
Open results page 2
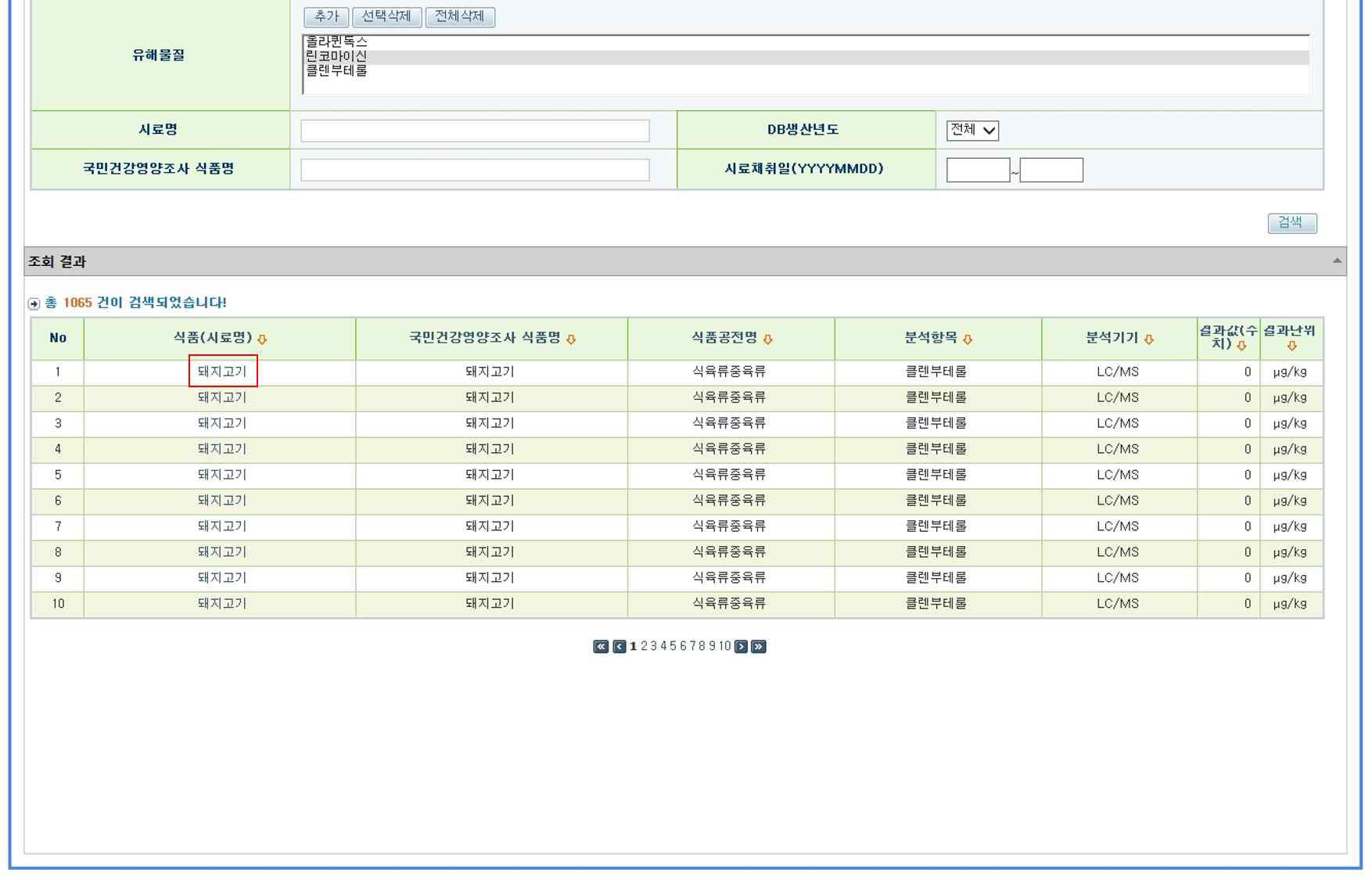(x=644, y=646)
